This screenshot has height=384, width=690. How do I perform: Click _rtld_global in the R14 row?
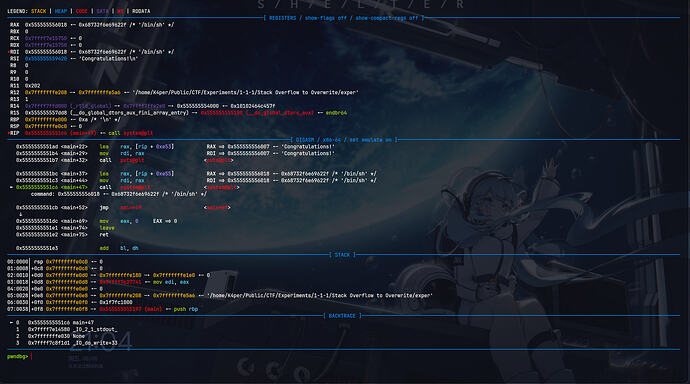click(x=91, y=106)
